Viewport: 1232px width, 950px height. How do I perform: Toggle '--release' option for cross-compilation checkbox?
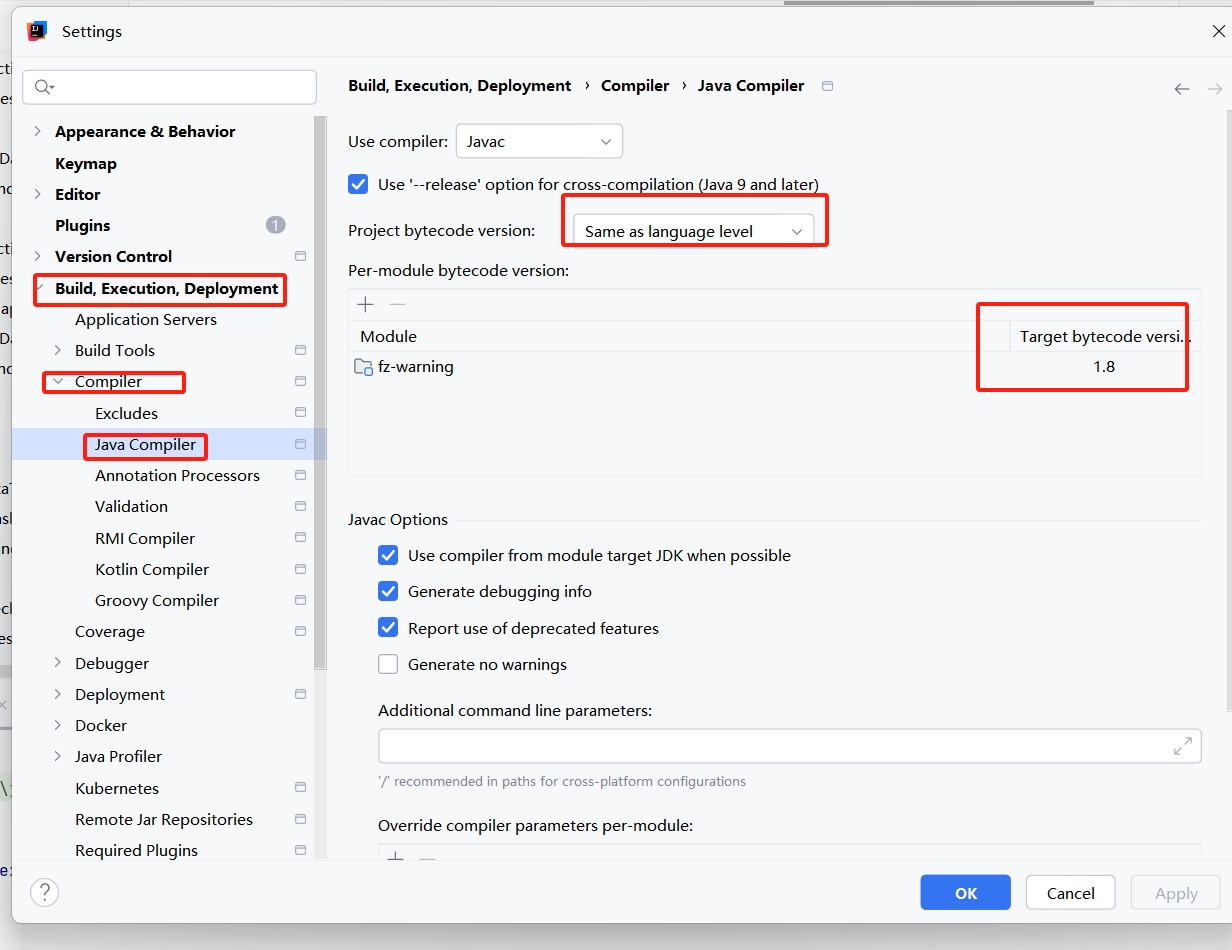point(358,184)
